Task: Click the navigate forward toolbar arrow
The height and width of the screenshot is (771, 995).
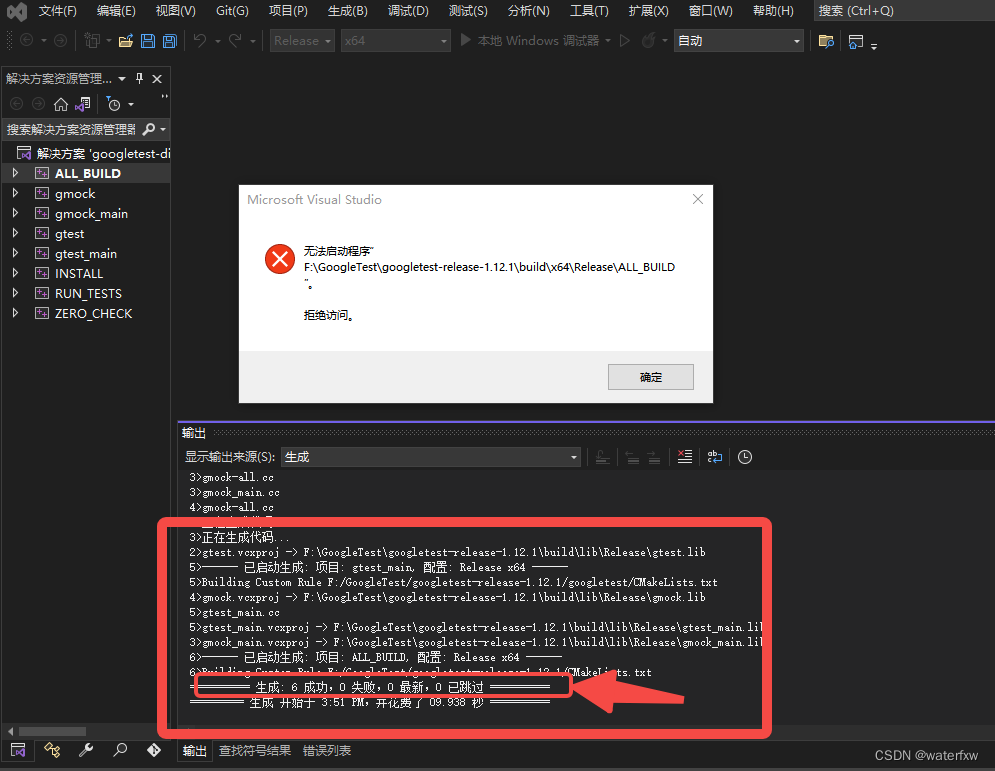Action: point(60,41)
